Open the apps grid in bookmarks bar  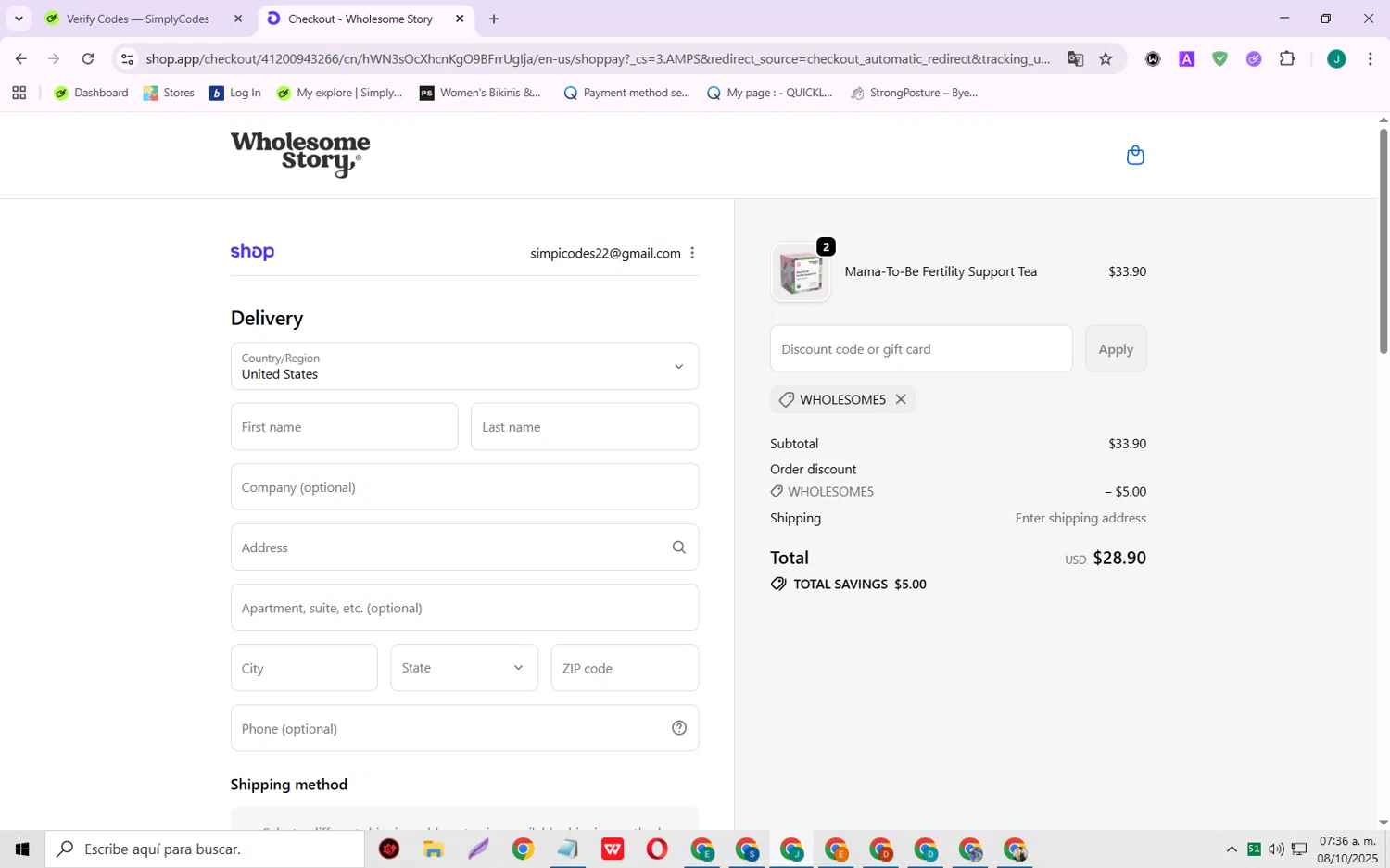19,93
